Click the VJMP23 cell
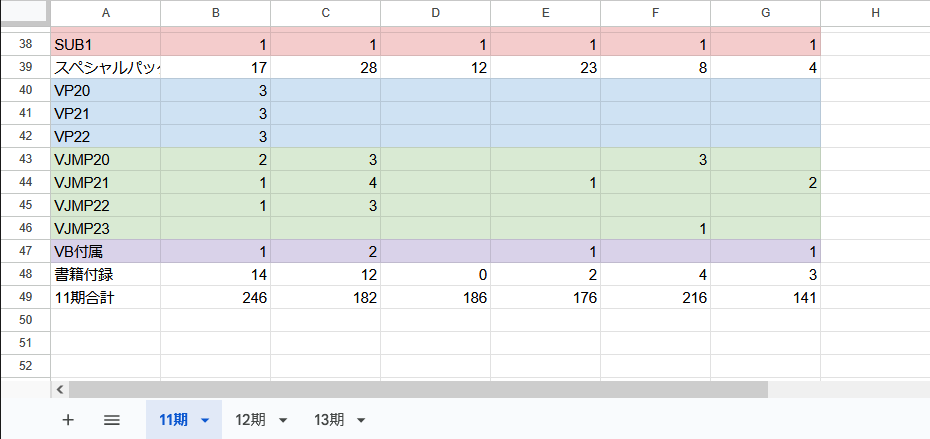 tap(105, 228)
